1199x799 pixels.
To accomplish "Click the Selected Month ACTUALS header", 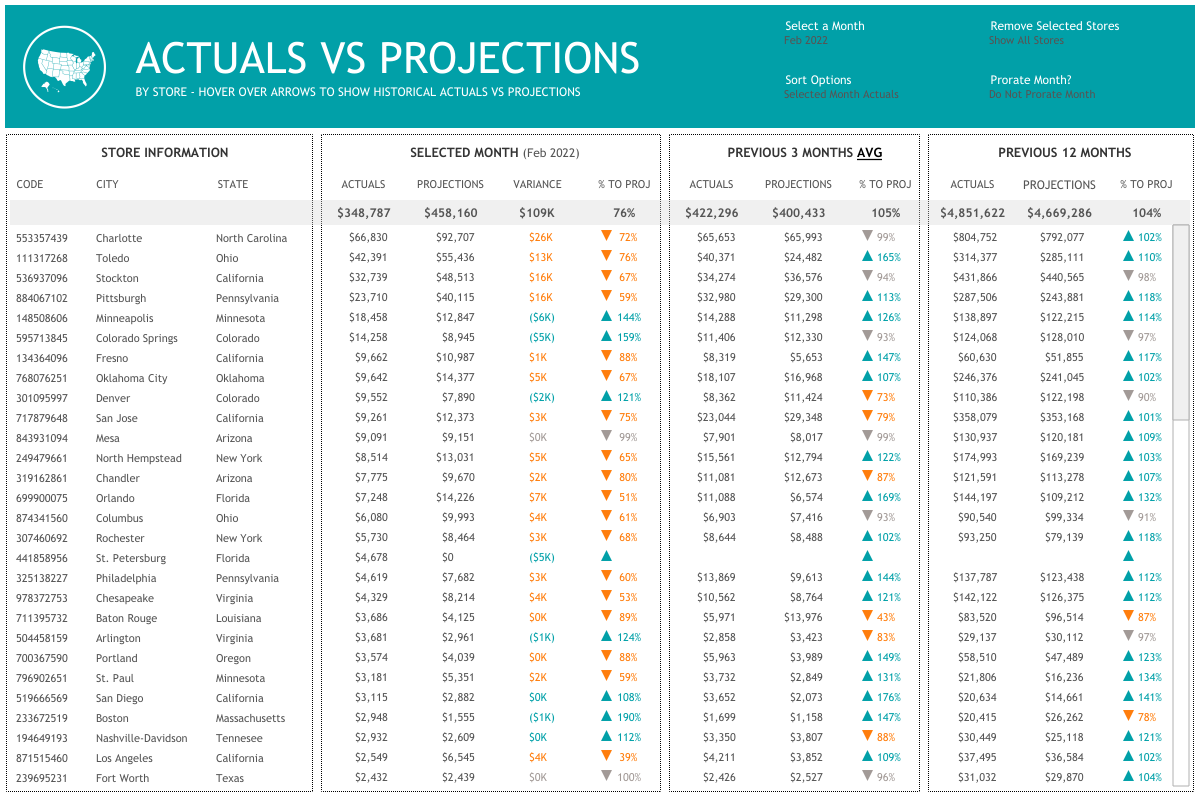I will pyautogui.click(x=363, y=184).
